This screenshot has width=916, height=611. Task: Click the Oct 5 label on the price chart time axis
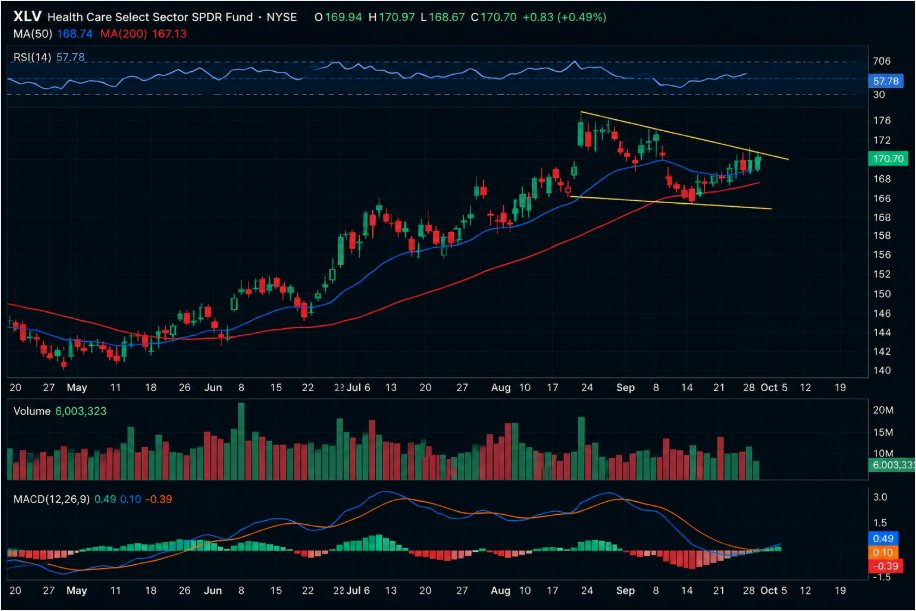click(774, 387)
